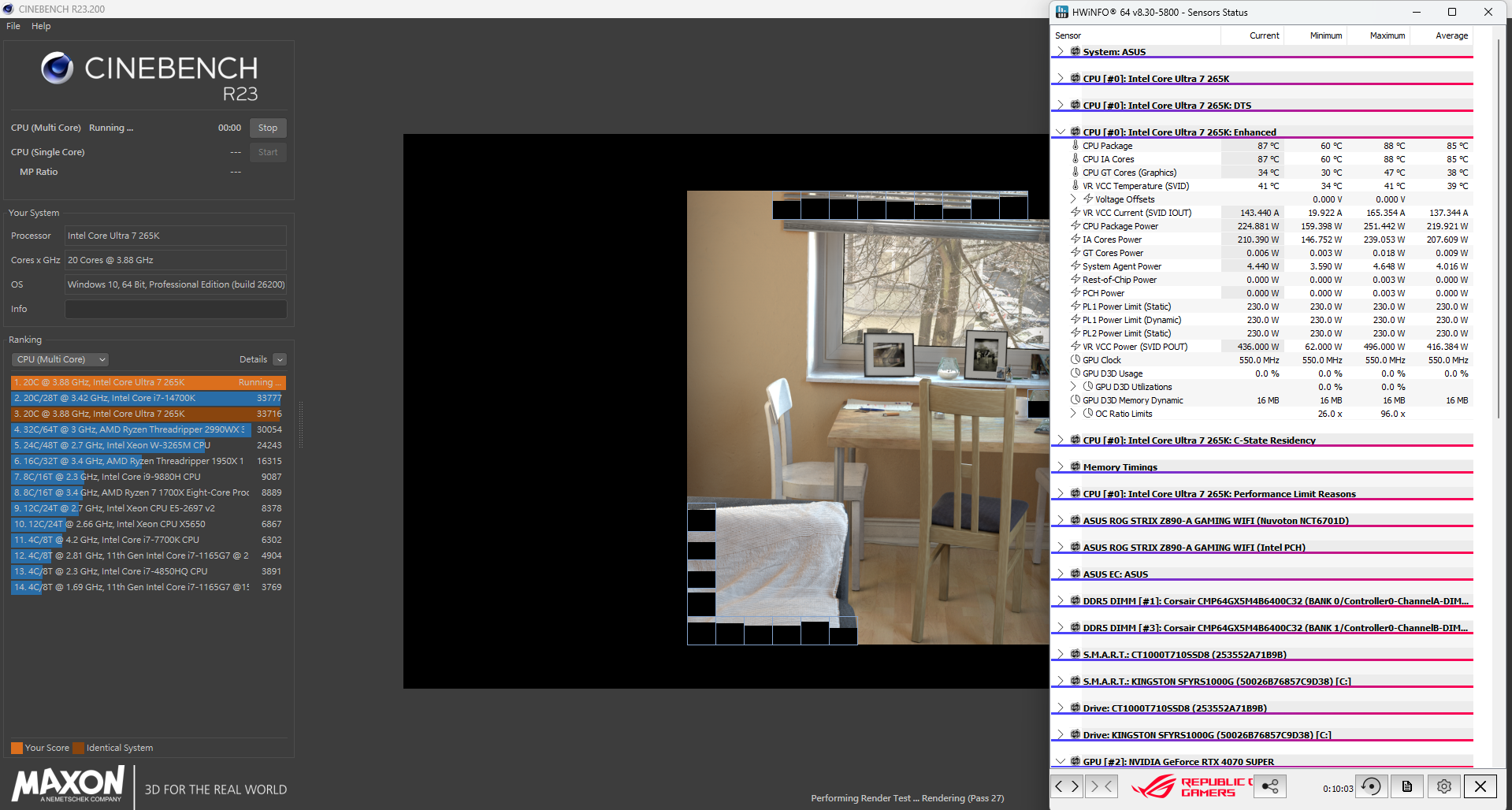
Task: Click the orange Your Score color swatch
Action: pos(17,749)
